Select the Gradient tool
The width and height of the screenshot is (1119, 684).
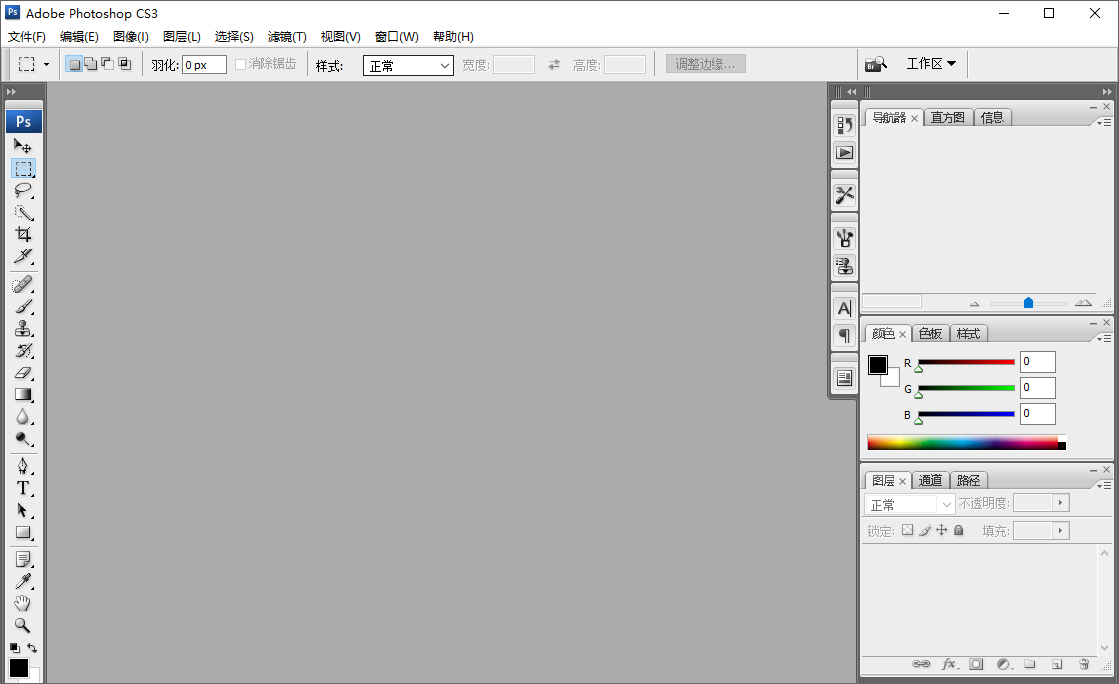pyautogui.click(x=24, y=394)
